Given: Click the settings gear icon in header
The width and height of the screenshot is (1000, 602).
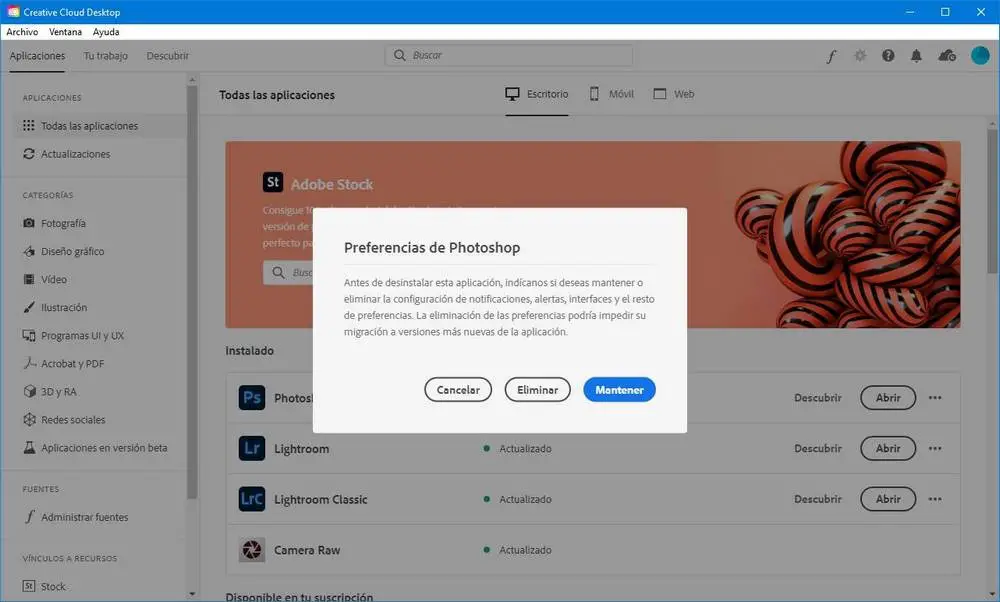Looking at the screenshot, I should click(860, 56).
